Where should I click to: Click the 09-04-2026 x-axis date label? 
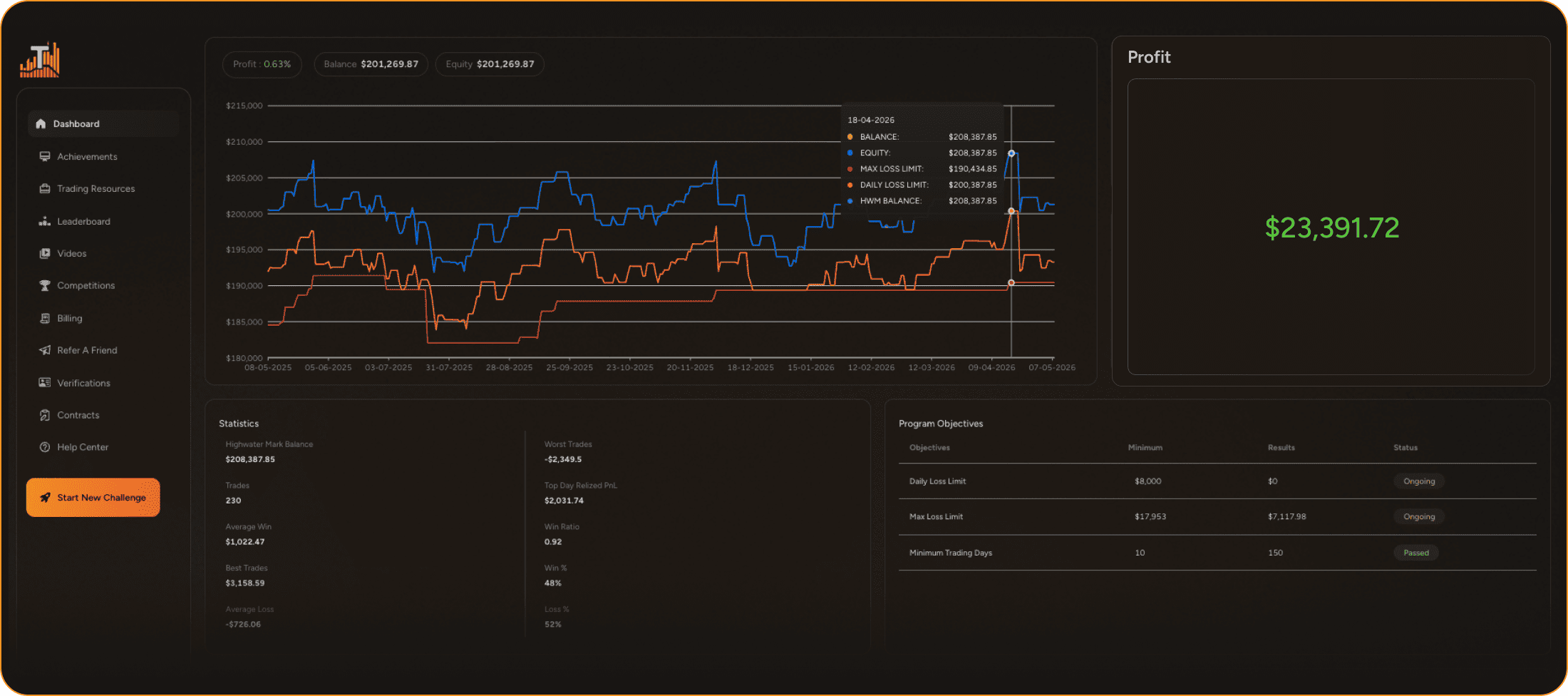coord(991,368)
